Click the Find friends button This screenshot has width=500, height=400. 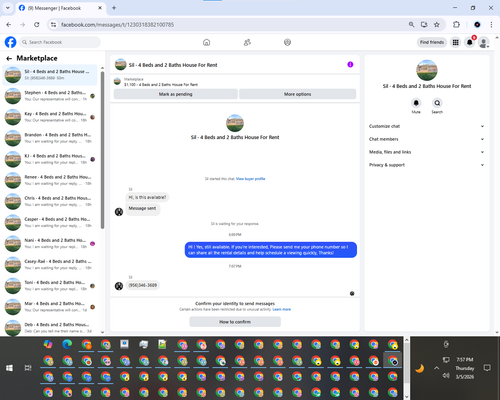432,42
